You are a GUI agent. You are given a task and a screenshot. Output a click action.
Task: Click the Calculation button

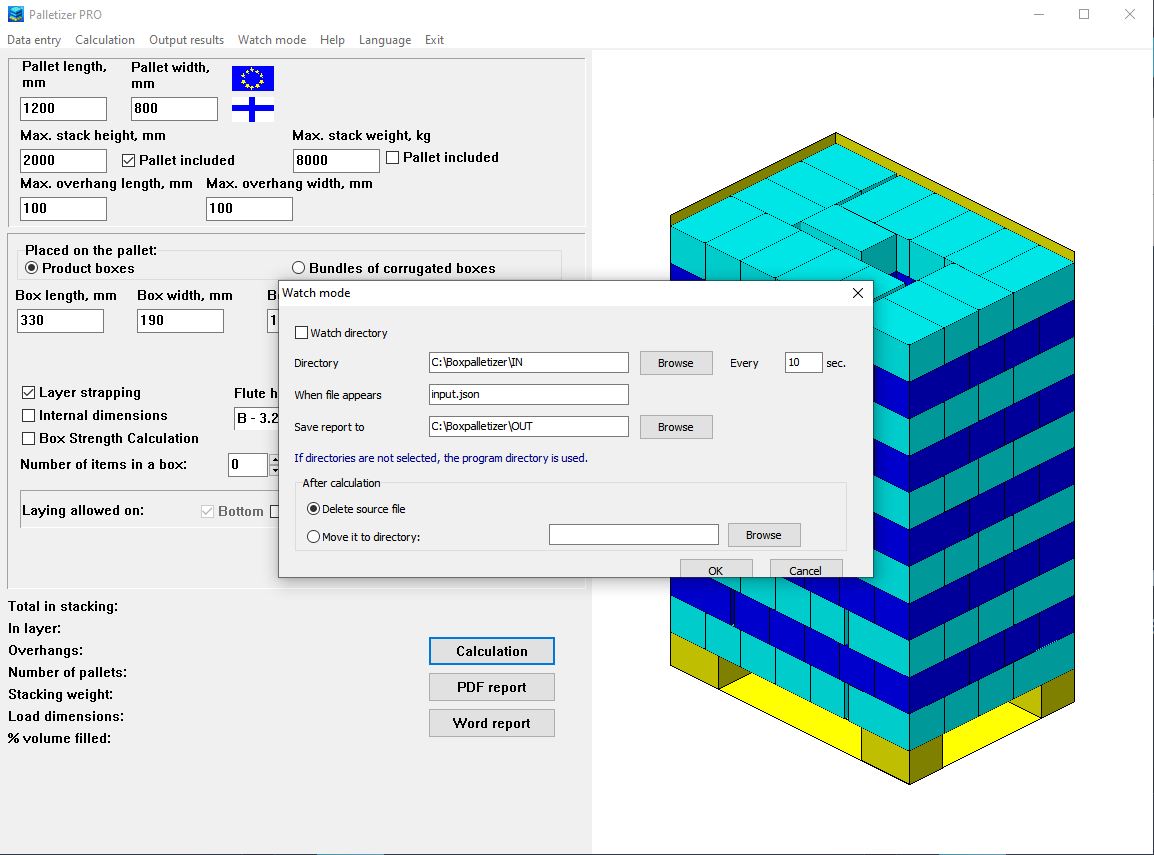point(492,651)
